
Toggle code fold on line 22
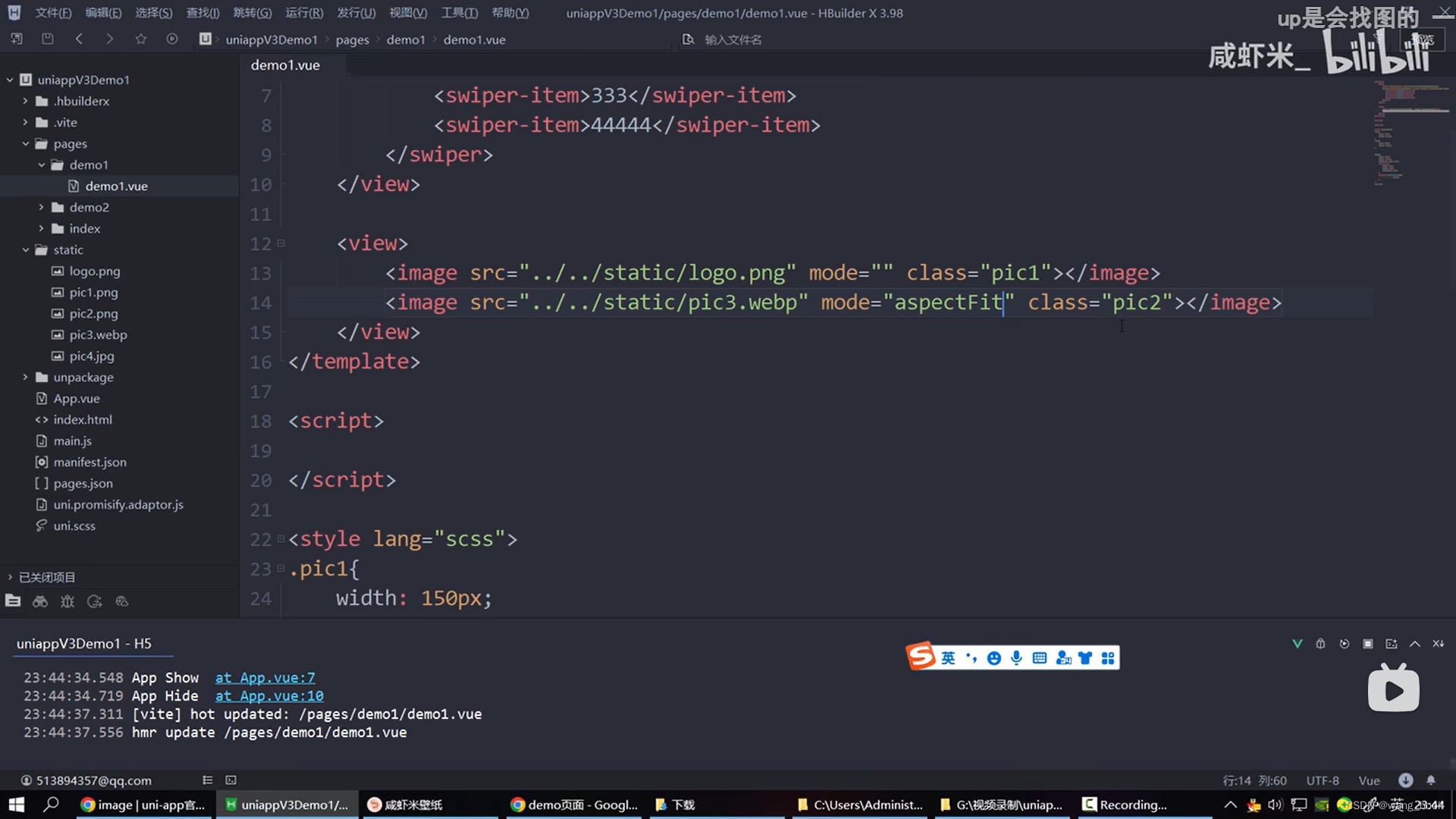[x=281, y=538]
